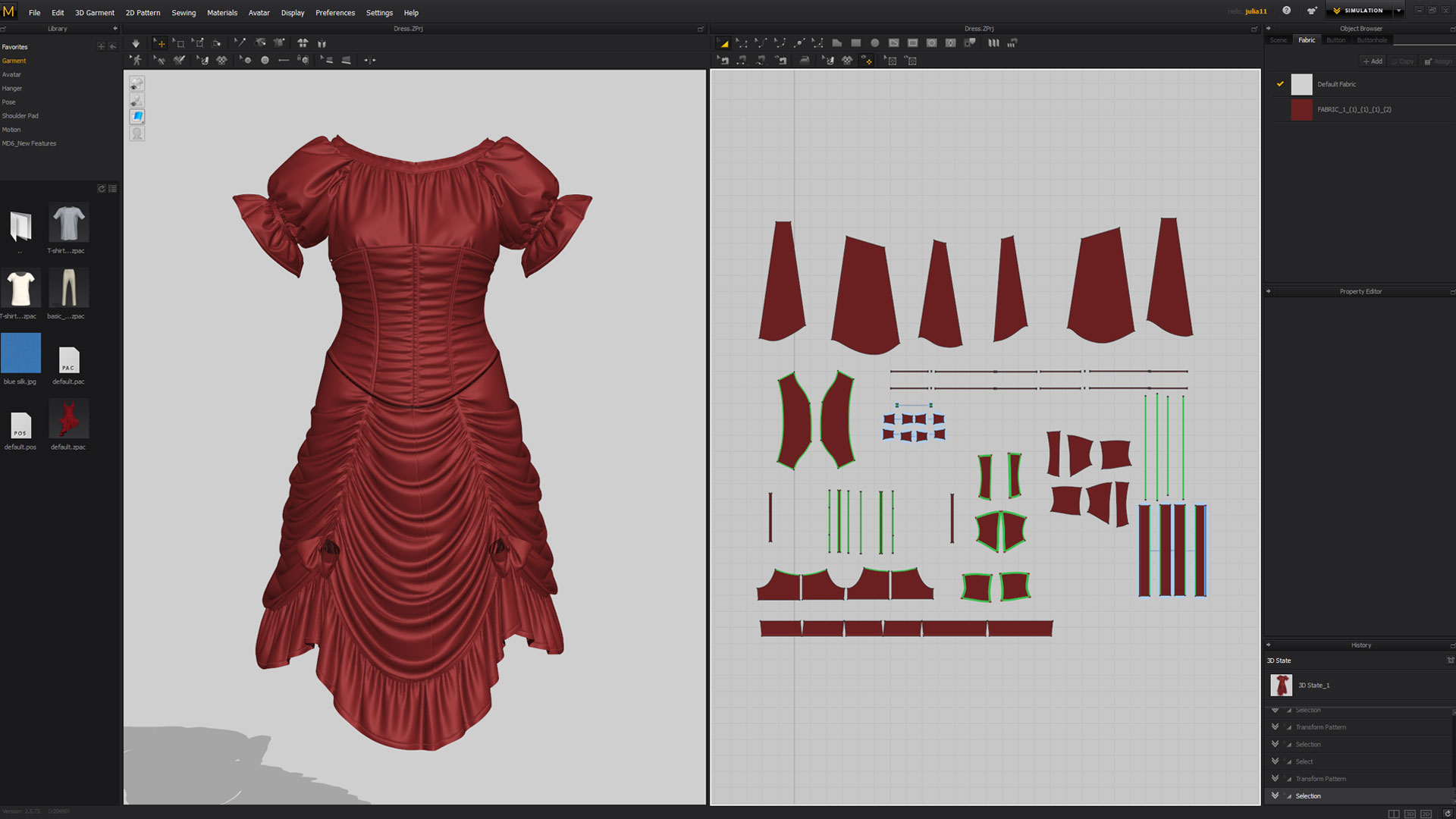1456x819 pixels.
Task: Select the Select/Move tool in 3D toolbar
Action: (x=159, y=43)
